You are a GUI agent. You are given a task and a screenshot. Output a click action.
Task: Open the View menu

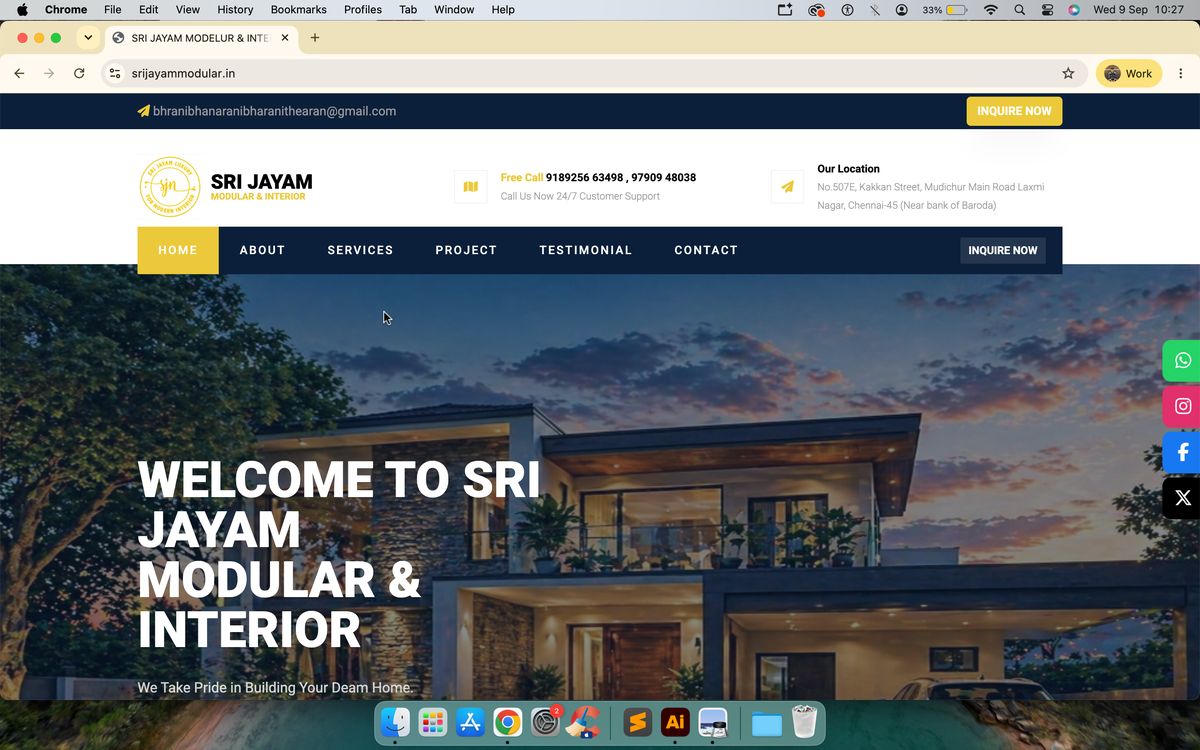187,10
